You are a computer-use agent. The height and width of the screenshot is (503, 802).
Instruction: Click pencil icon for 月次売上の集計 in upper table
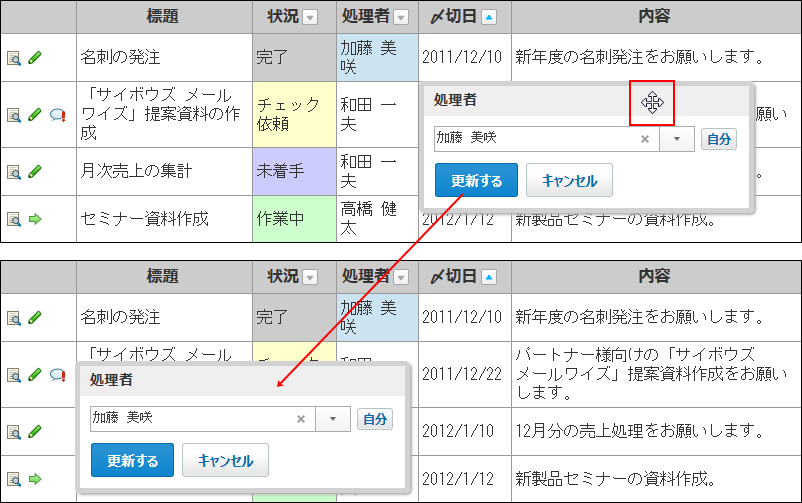pos(35,171)
